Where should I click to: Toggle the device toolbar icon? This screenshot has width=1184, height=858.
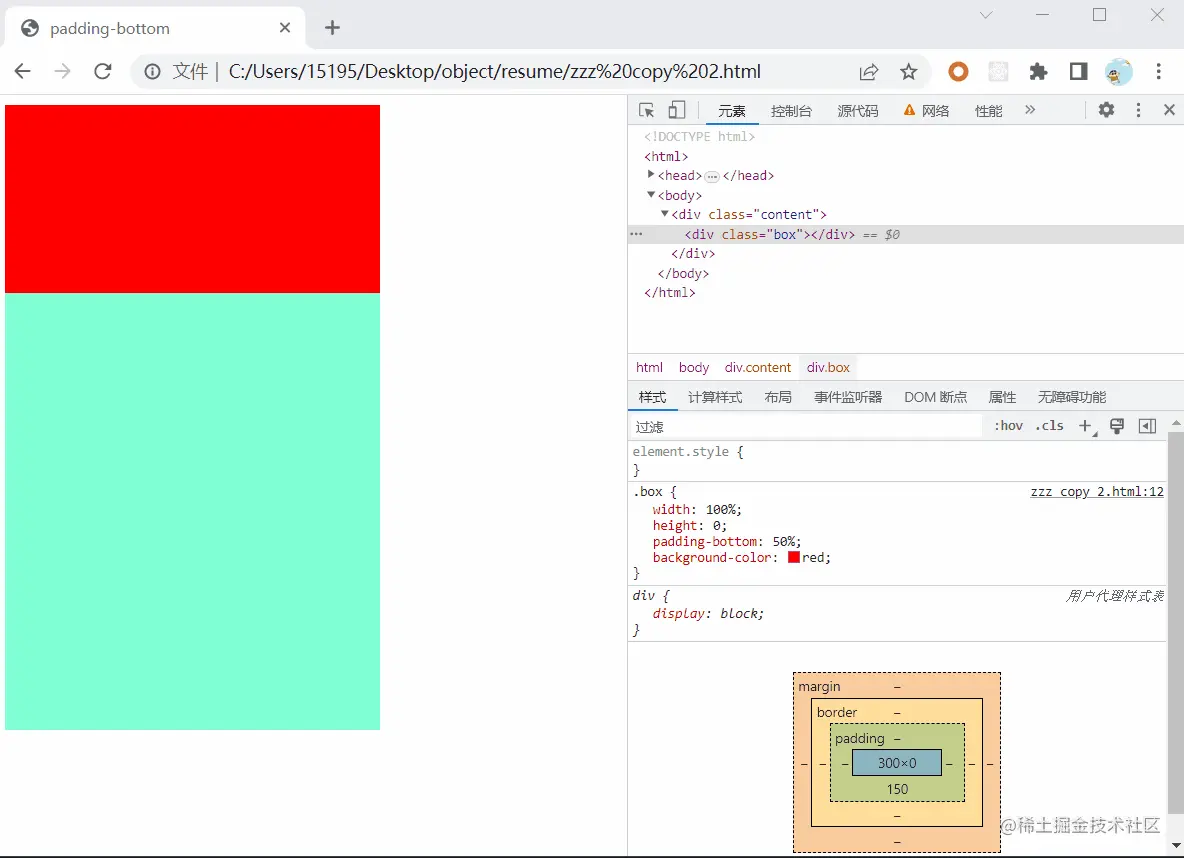coord(677,110)
